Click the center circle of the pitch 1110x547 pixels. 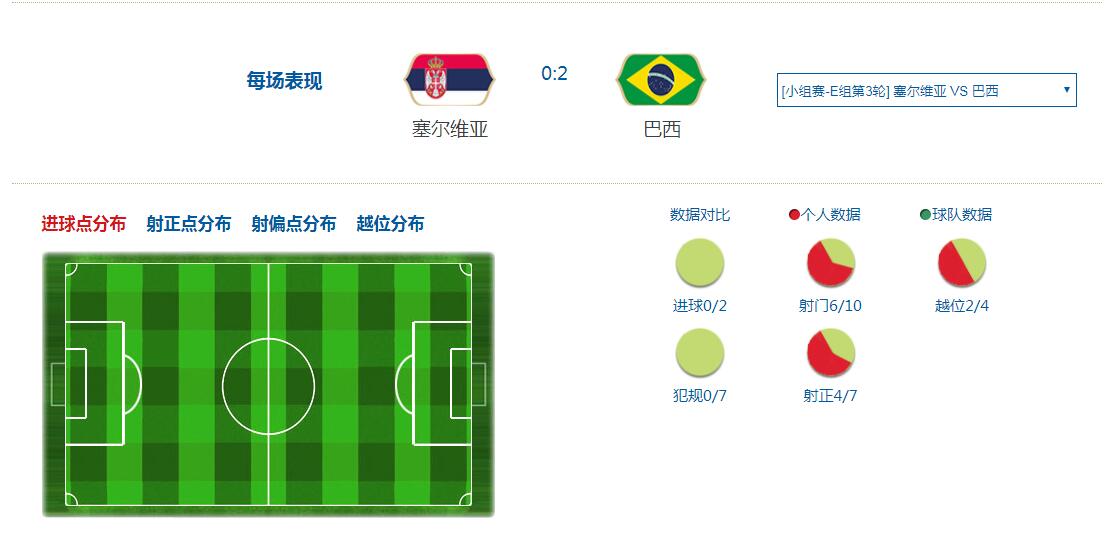(x=268, y=386)
